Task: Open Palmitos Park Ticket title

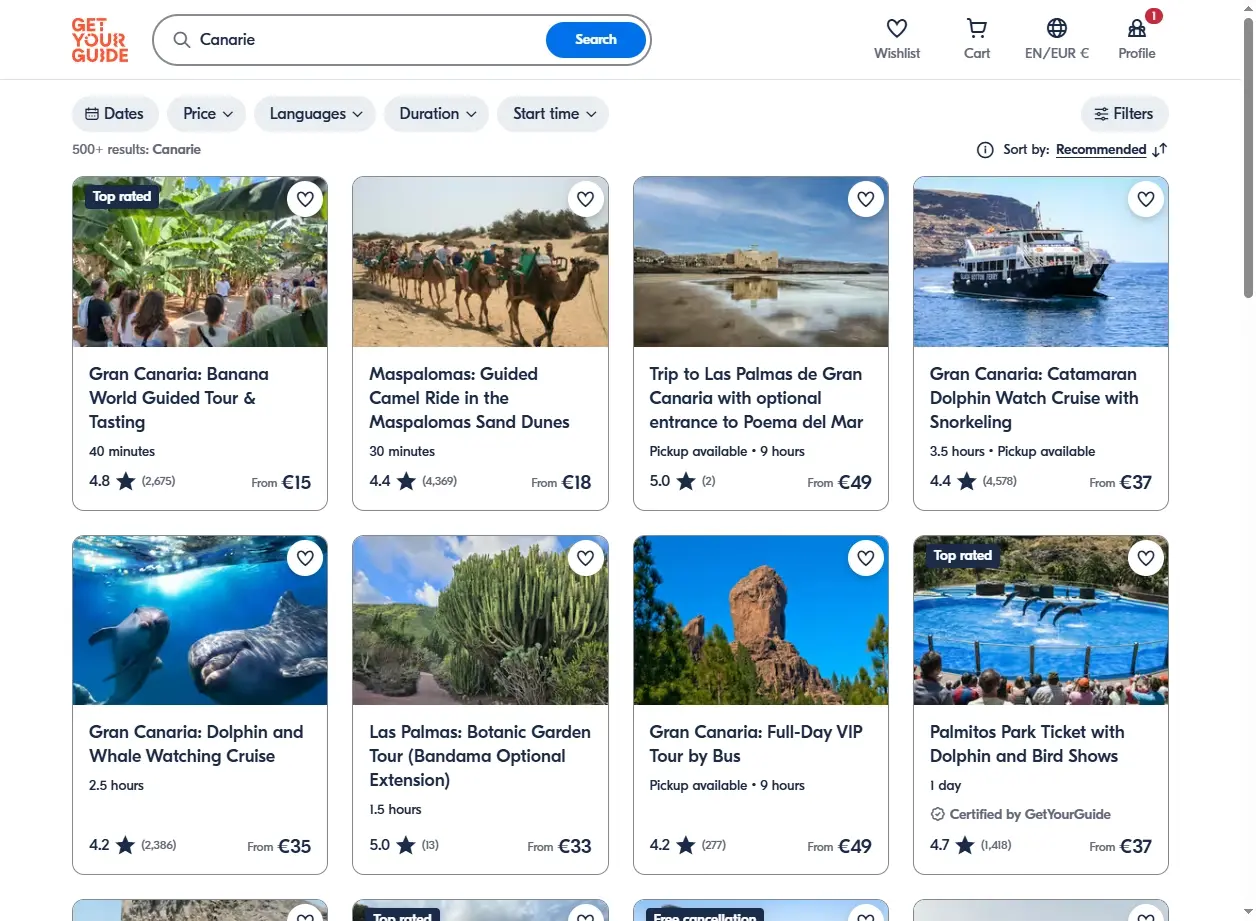Action: click(1027, 744)
